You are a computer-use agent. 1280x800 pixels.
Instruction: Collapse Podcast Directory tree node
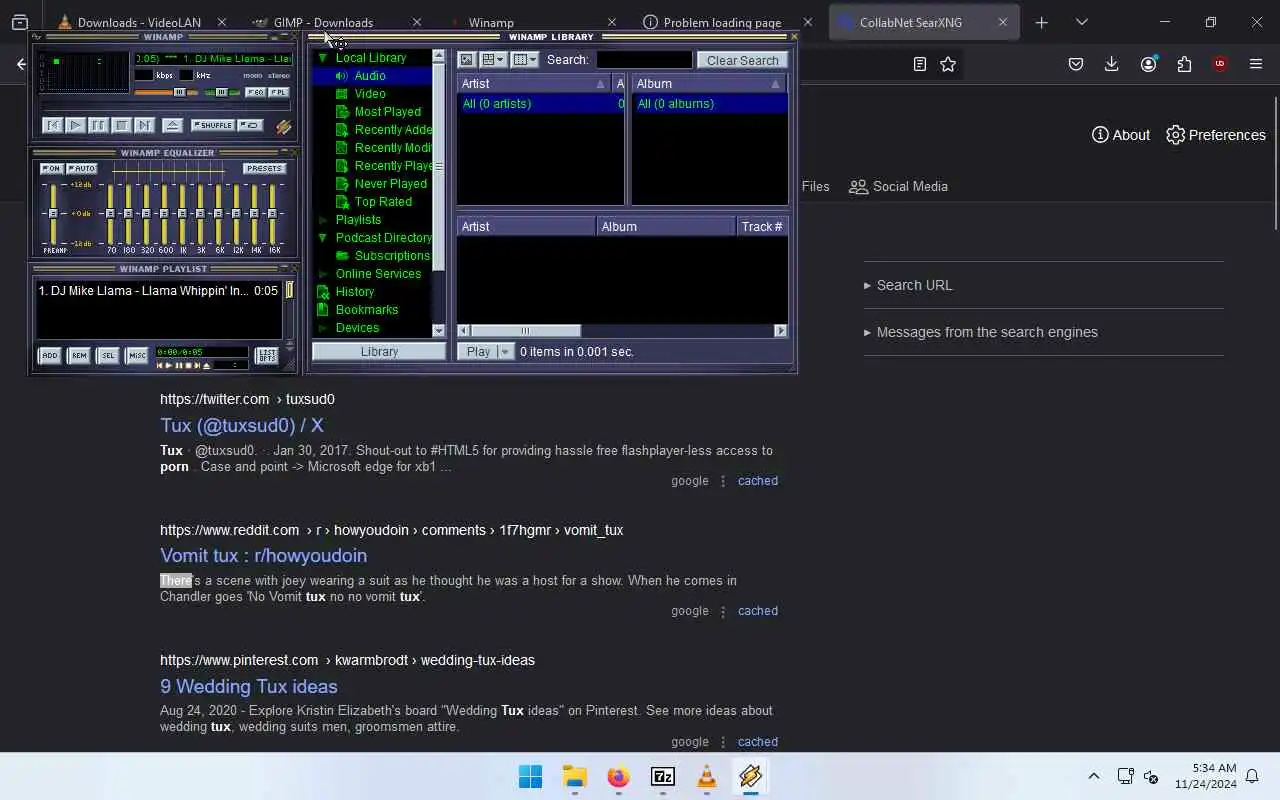click(x=323, y=238)
